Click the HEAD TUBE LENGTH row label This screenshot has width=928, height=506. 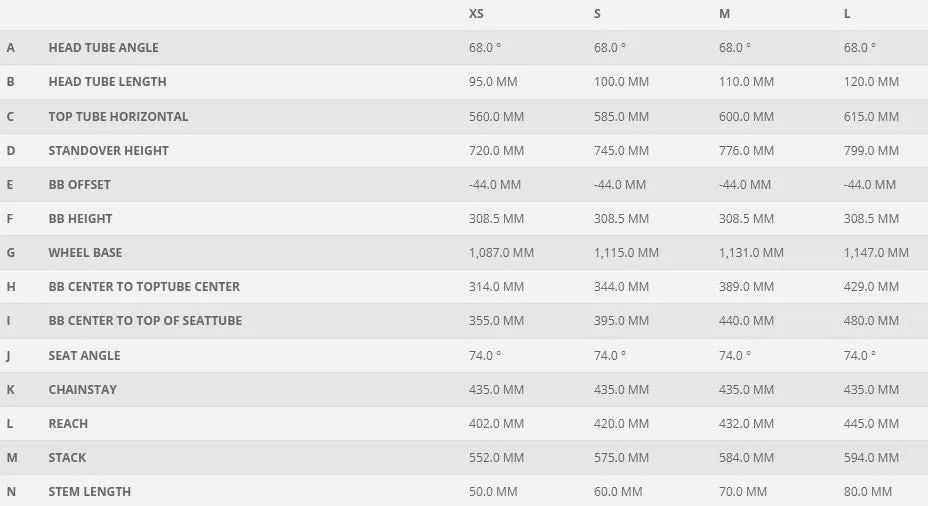(107, 82)
